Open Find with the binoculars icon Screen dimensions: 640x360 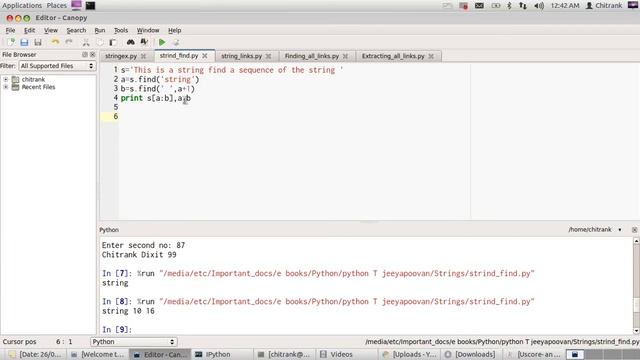point(131,42)
